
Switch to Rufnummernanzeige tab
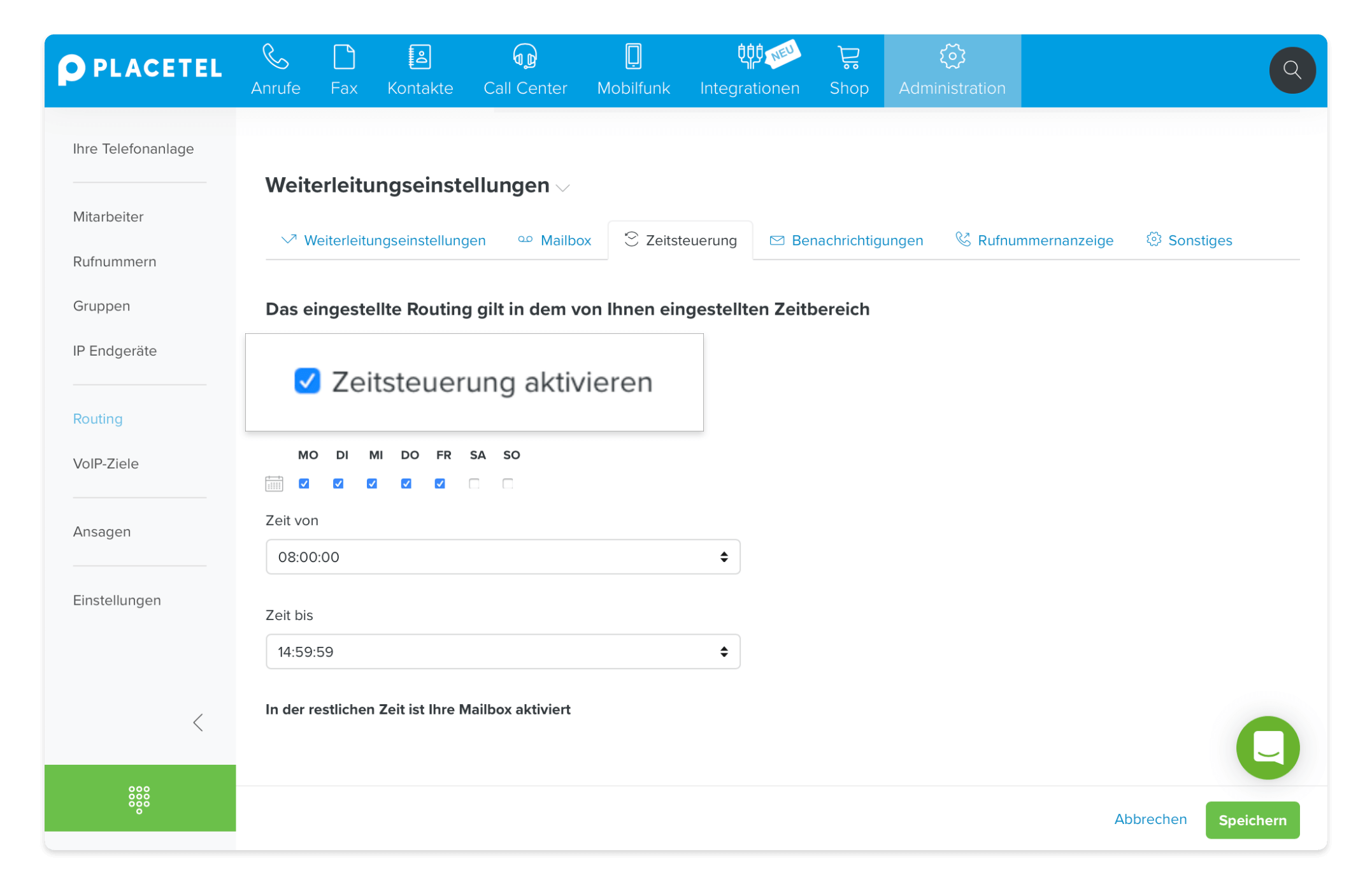pos(1034,240)
